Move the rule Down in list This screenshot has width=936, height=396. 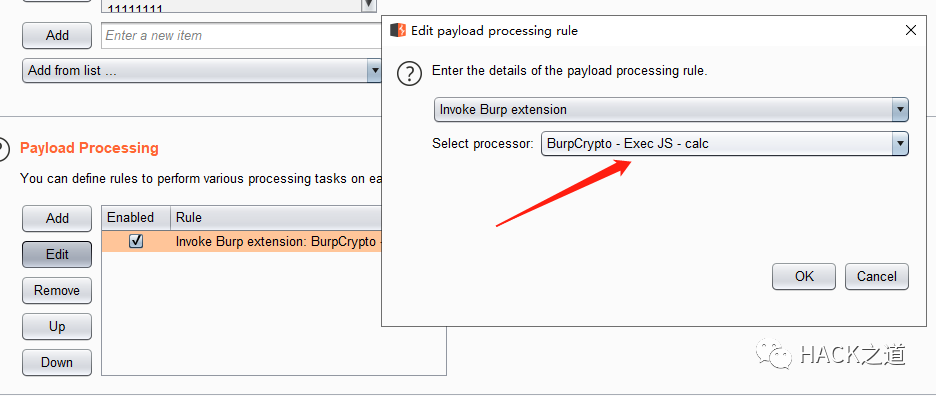57,363
